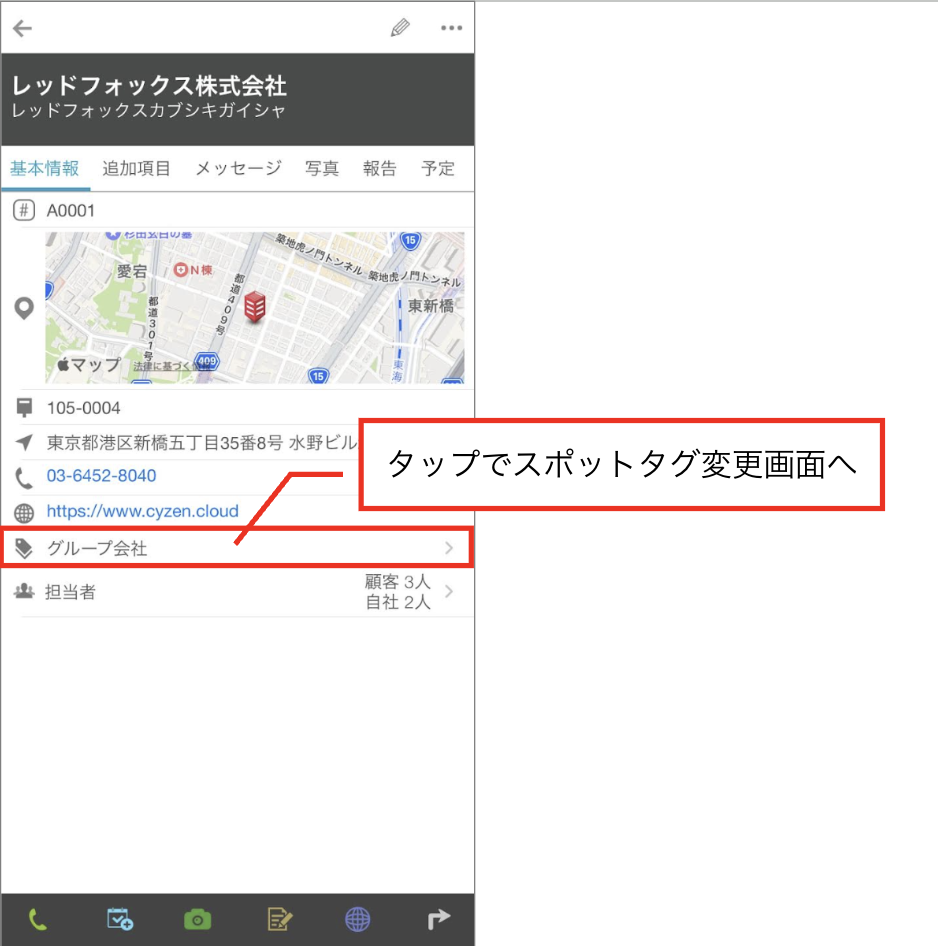
Task: Tap the location pin icon beside map
Action: point(24,308)
